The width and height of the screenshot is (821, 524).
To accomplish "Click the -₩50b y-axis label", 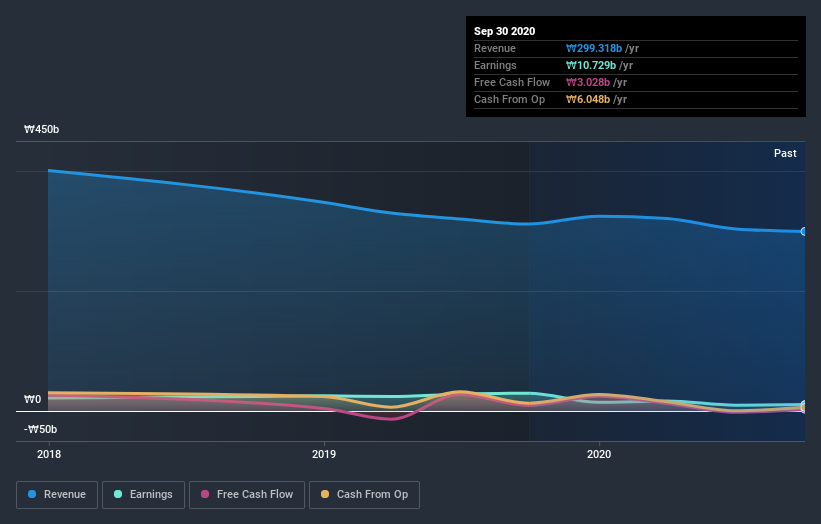I will point(40,429).
